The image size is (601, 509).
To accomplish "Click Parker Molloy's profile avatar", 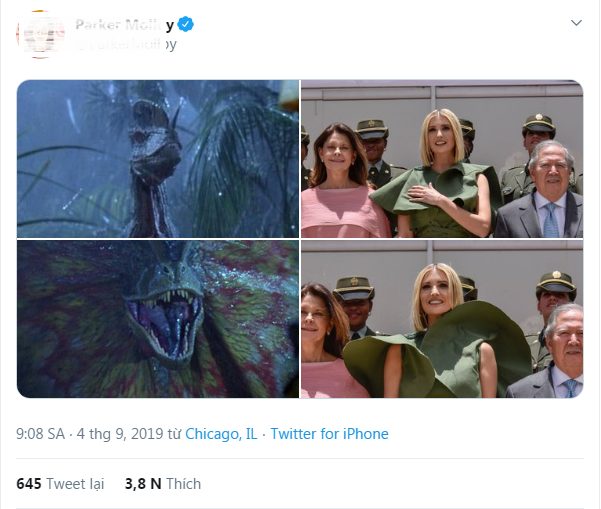I will (x=41, y=35).
